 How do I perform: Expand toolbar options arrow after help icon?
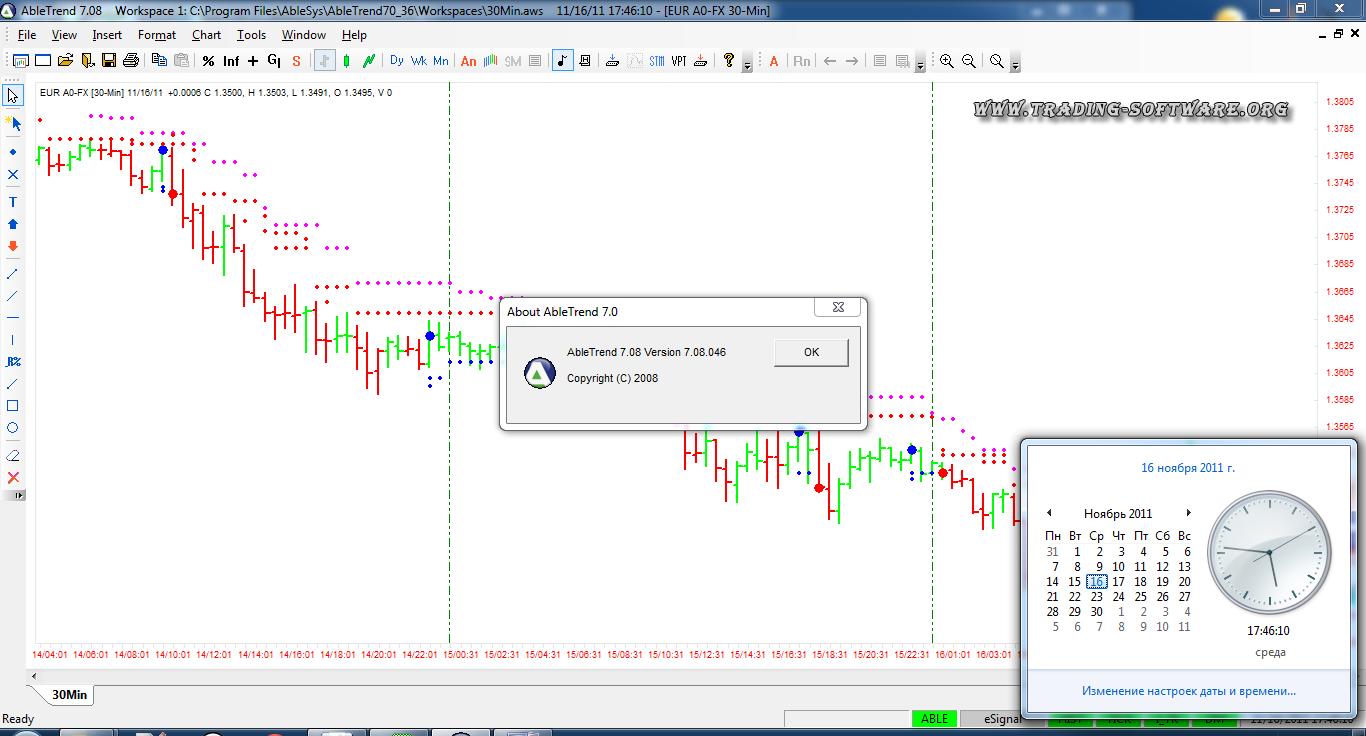[x=747, y=66]
